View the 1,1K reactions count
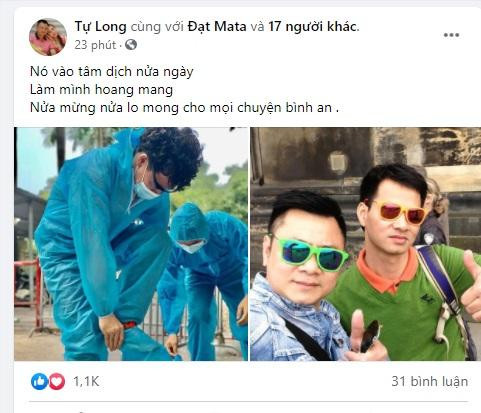 click(86, 382)
